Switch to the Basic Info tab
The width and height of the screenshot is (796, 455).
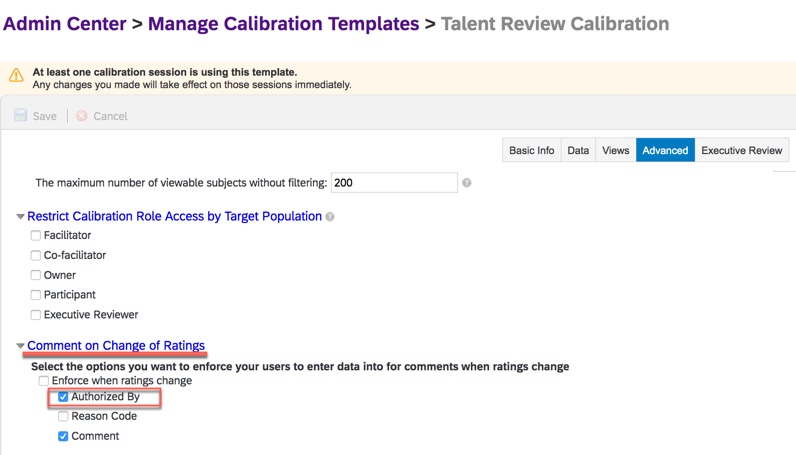coord(531,150)
